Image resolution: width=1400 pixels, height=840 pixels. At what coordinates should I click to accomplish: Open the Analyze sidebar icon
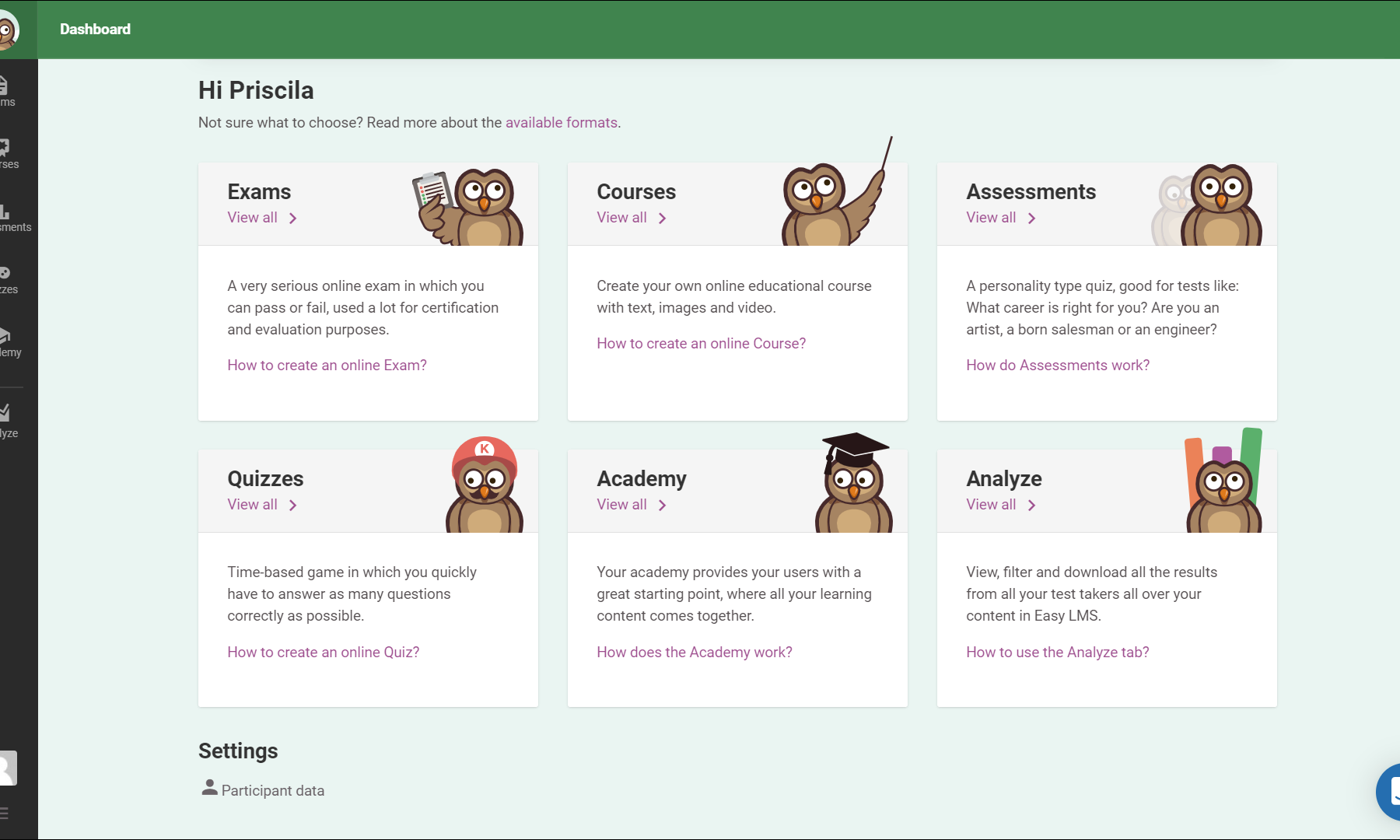pos(6,420)
